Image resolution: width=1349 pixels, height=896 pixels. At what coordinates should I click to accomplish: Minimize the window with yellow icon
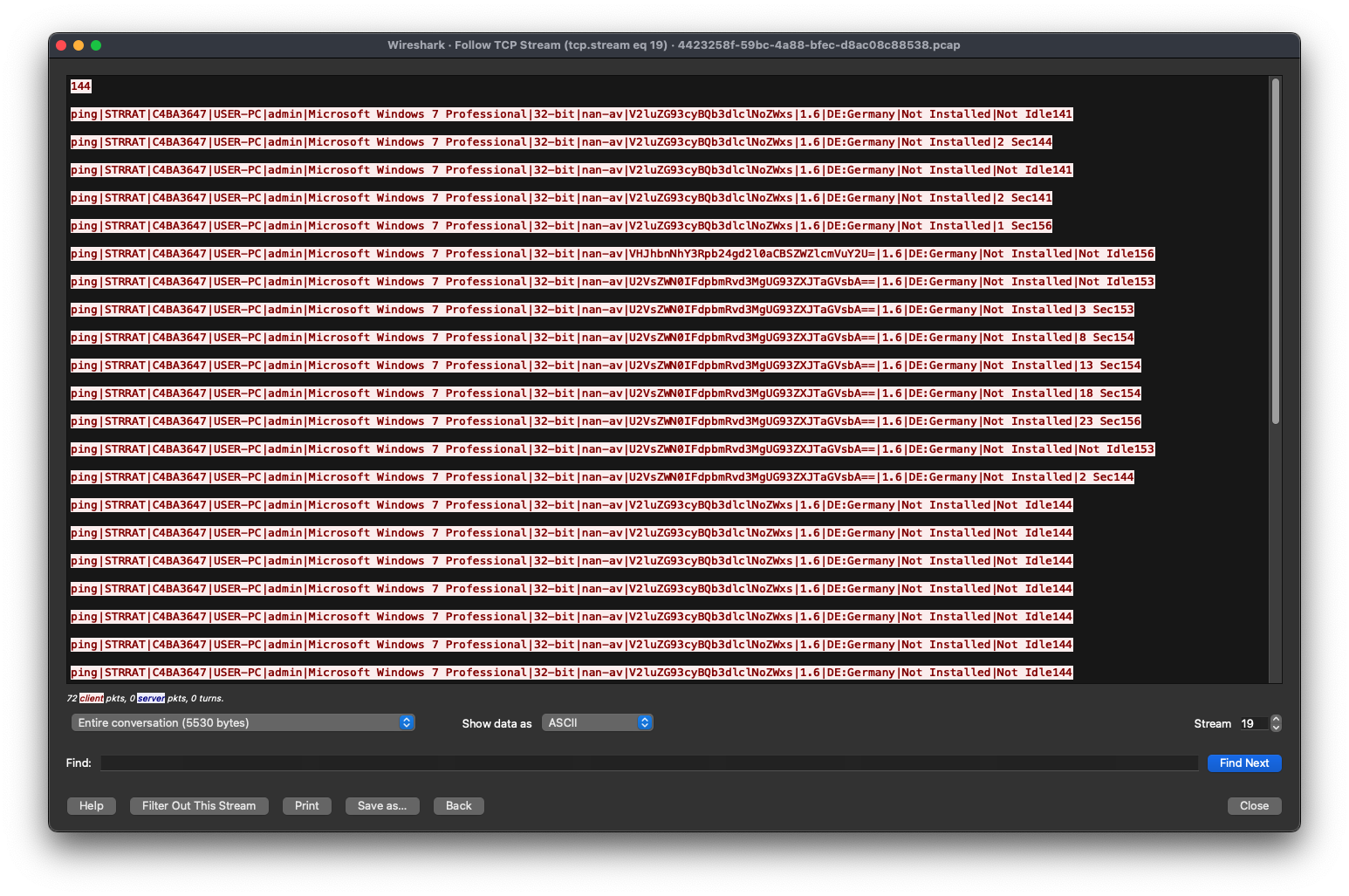79,45
